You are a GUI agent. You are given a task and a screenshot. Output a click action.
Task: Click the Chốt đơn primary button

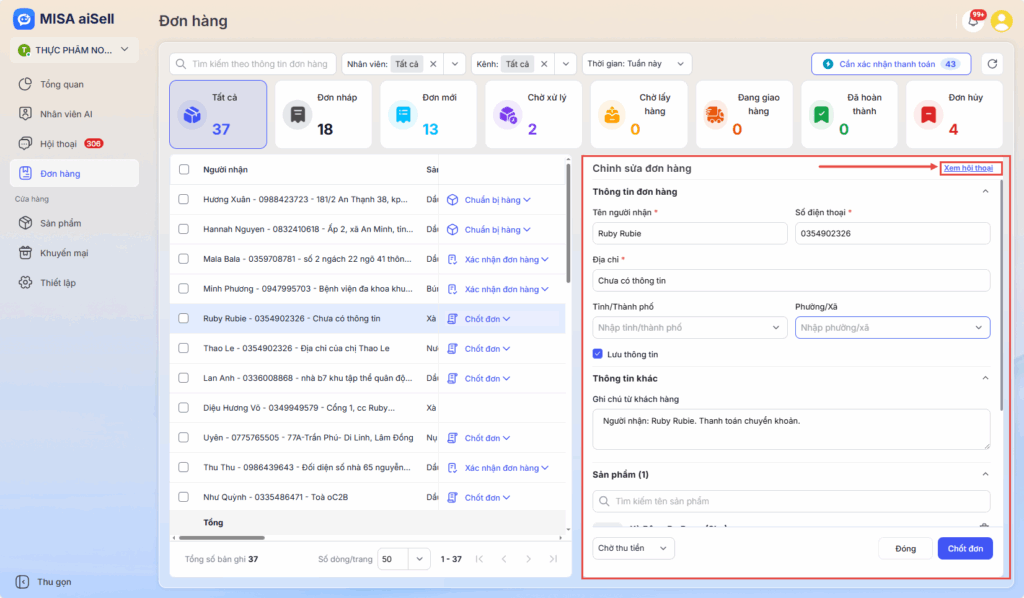click(964, 548)
